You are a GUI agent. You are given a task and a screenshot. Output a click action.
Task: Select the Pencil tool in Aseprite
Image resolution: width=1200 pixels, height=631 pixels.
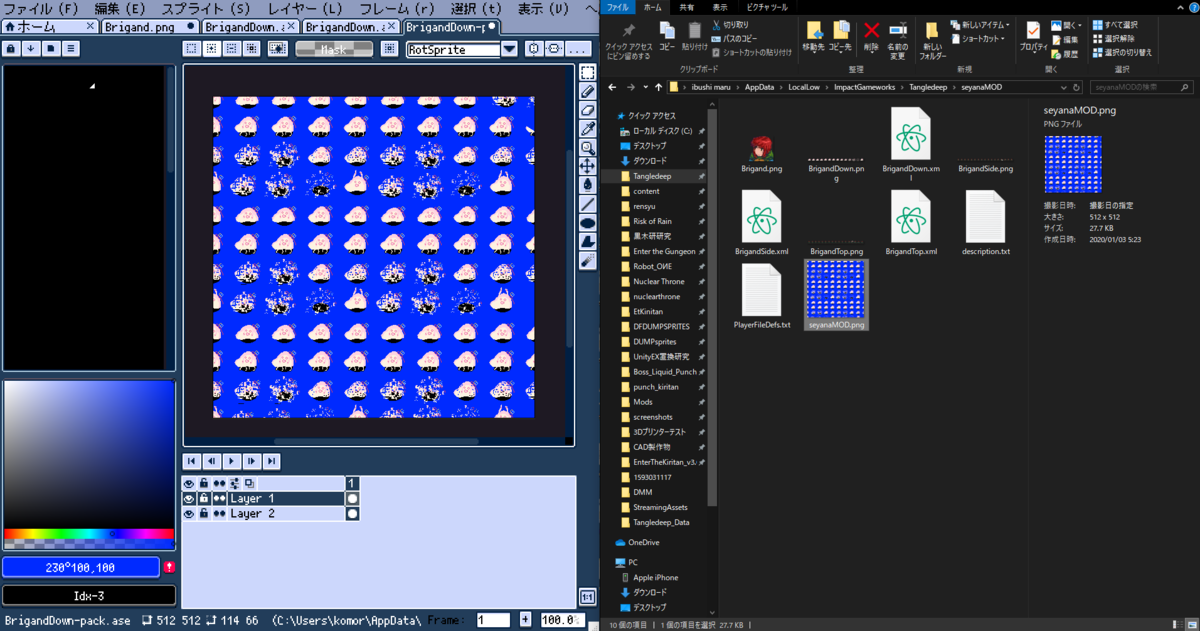click(588, 91)
